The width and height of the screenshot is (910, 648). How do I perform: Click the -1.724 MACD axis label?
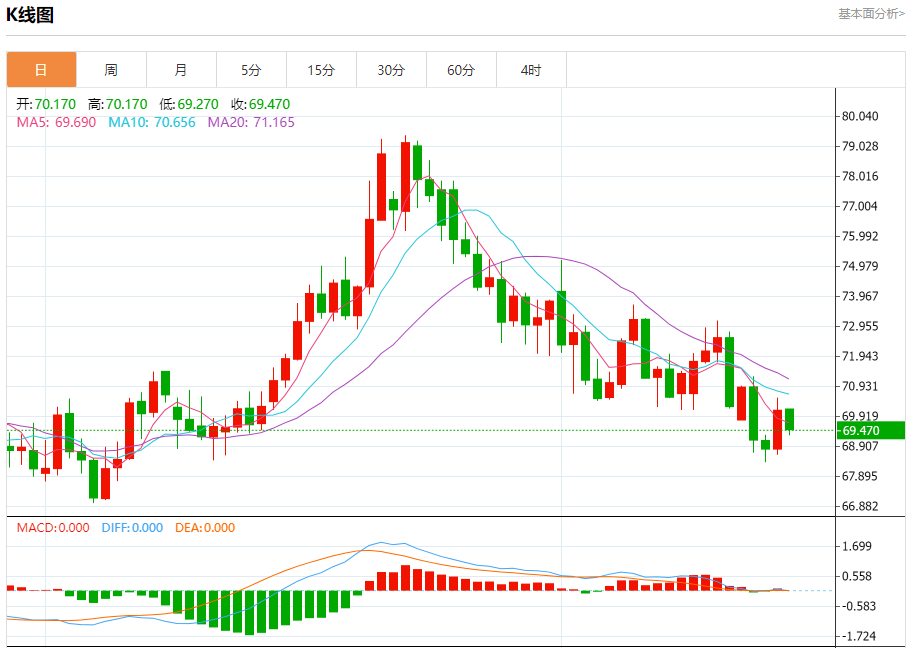[x=859, y=637]
